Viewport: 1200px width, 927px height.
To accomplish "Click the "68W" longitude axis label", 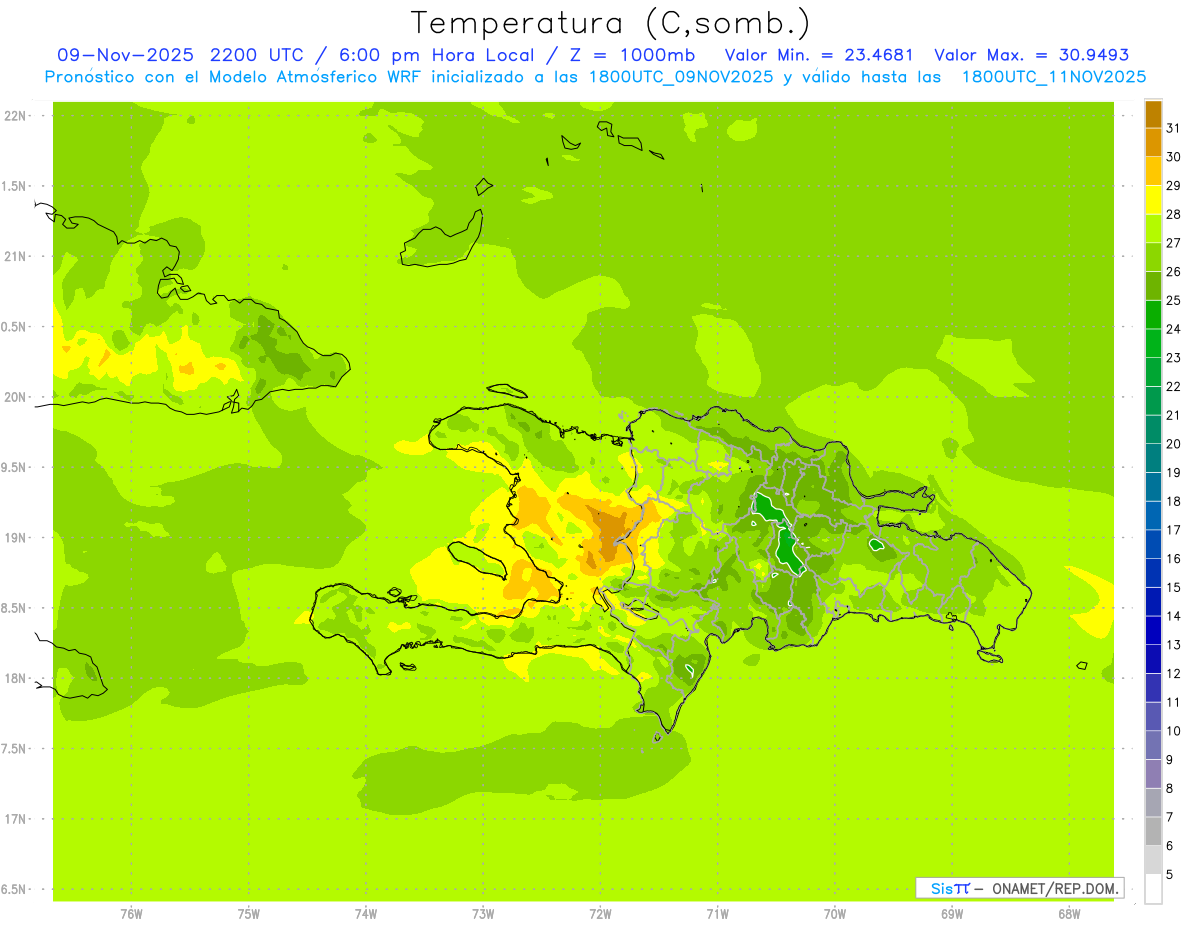I will pos(1069,914).
